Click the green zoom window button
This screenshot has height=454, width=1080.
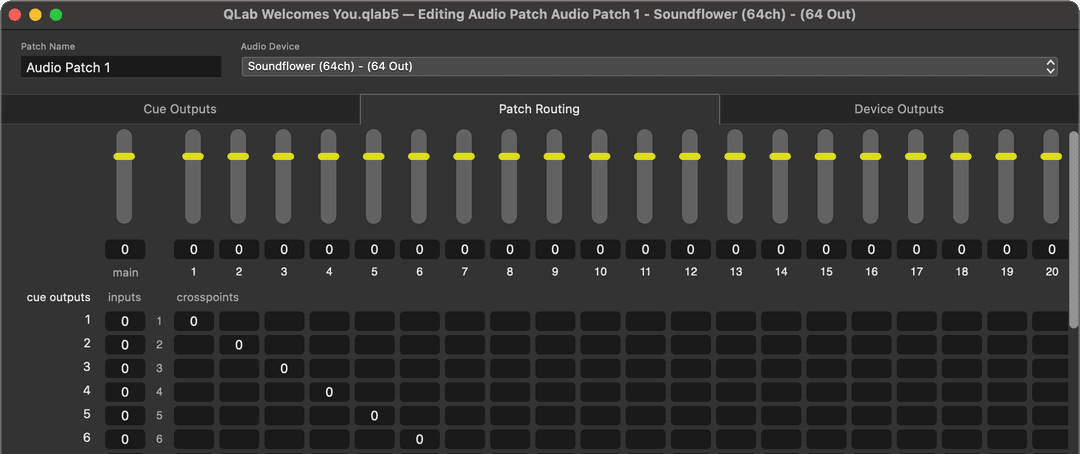pyautogui.click(x=56, y=15)
